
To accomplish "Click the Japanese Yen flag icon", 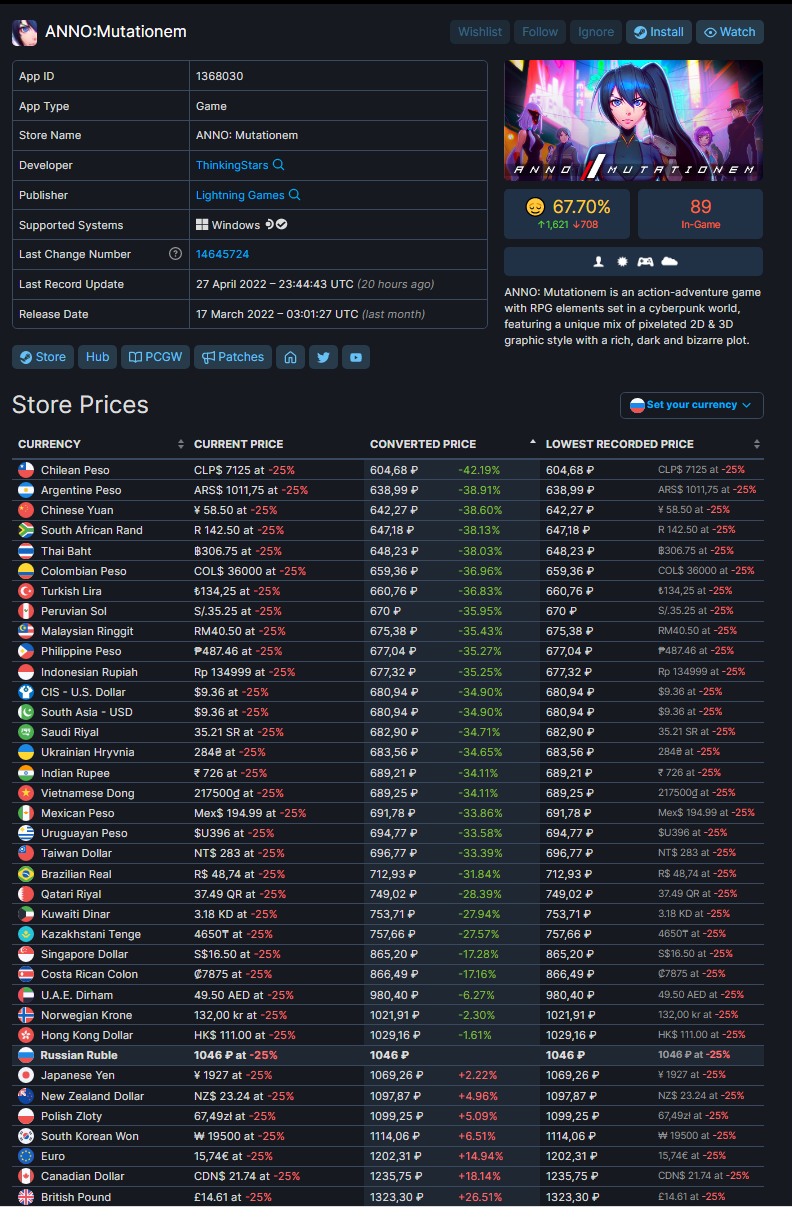I will click(26, 1076).
